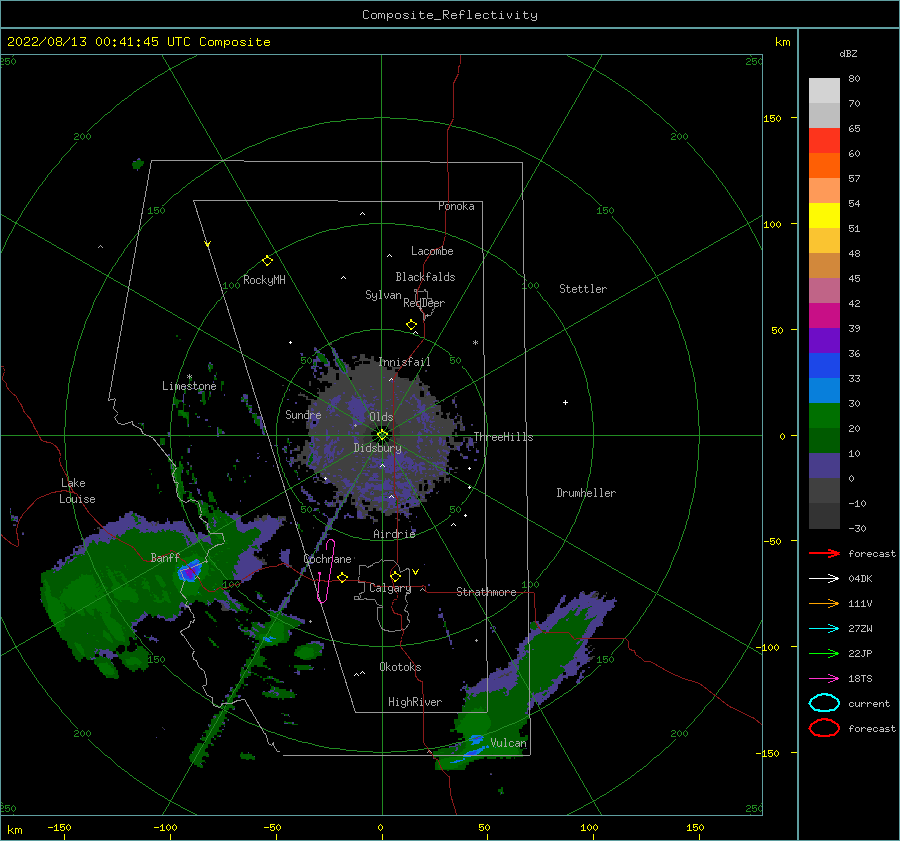The width and height of the screenshot is (900, 841).
Task: Click the ThreeHills label
Action: (503, 437)
